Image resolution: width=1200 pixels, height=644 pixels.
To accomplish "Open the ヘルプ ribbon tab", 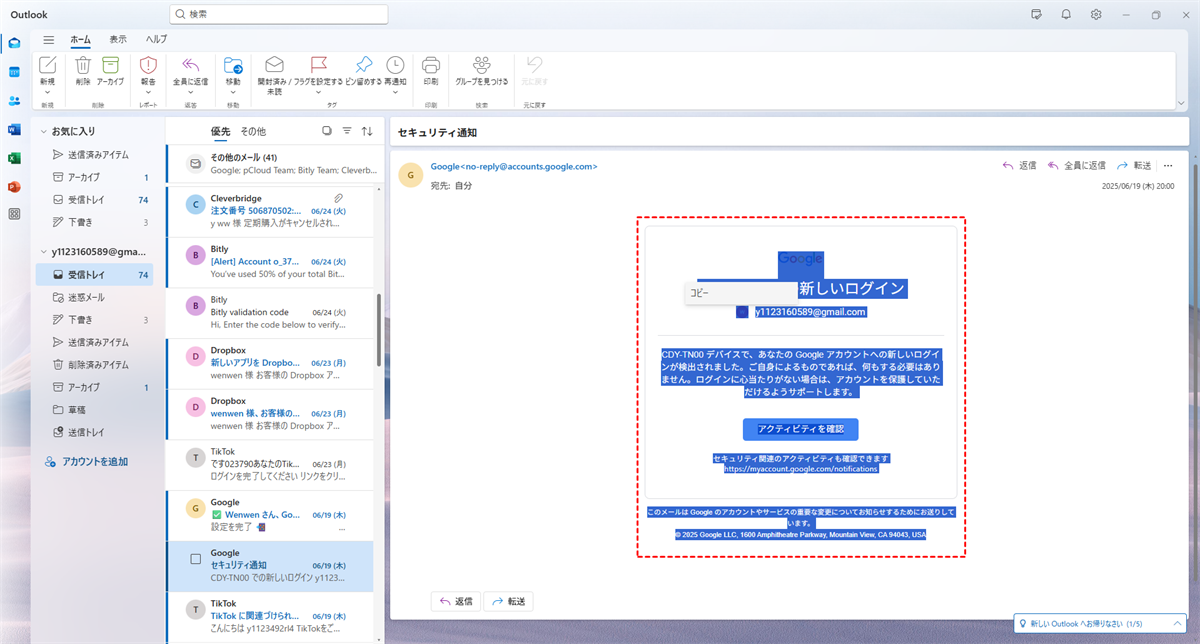I will [x=157, y=40].
